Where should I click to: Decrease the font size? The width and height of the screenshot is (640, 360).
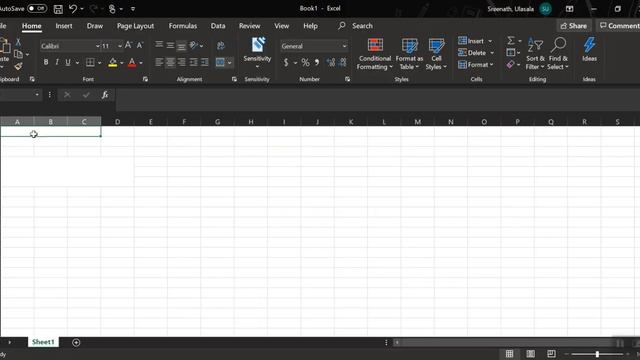tap(140, 46)
